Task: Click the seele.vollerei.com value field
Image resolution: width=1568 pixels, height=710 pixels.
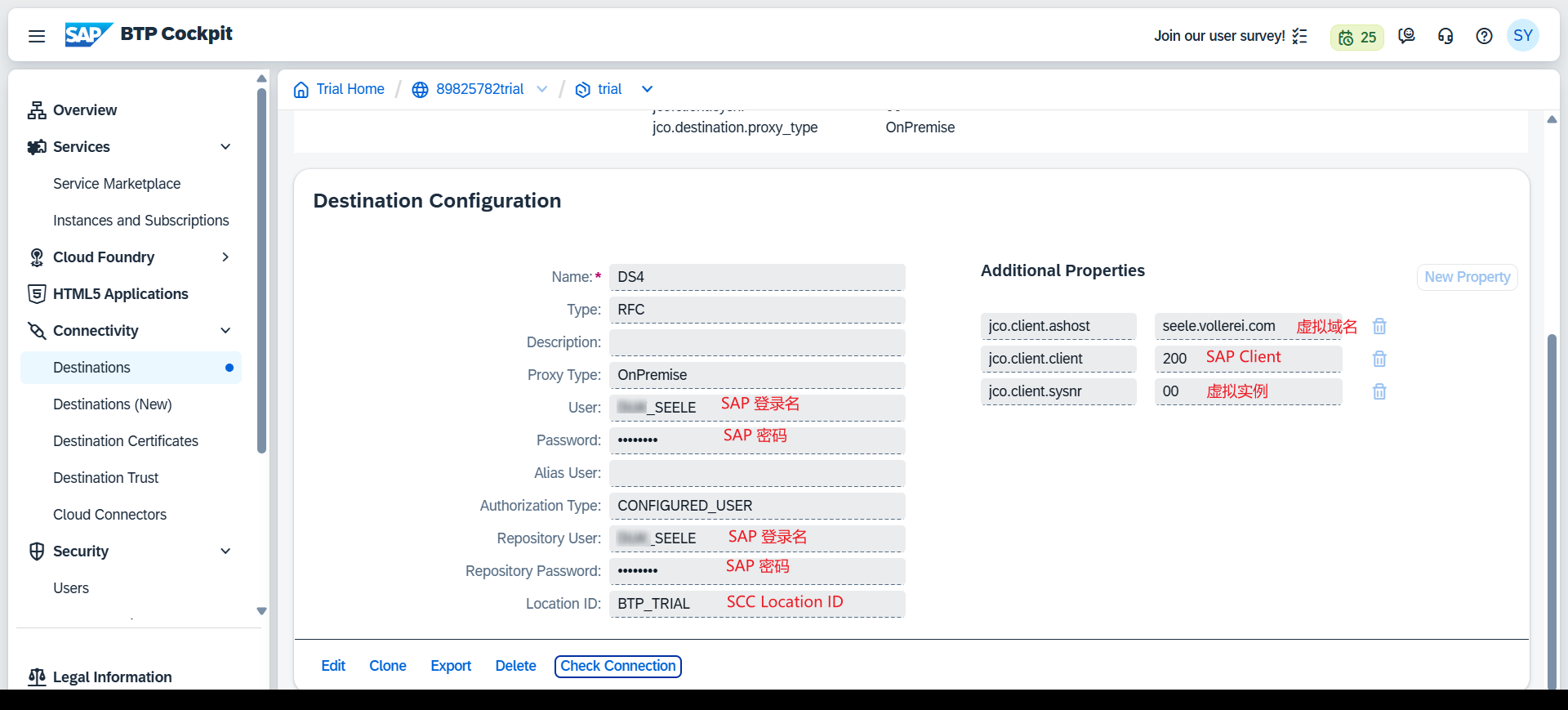Action: [x=1248, y=326]
